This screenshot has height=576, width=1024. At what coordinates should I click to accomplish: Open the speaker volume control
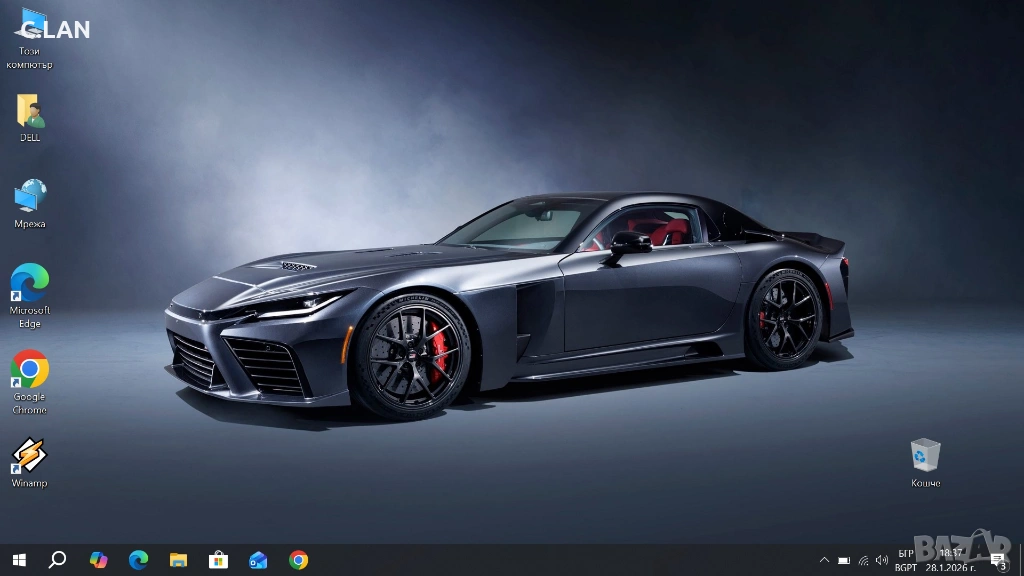pyautogui.click(x=882, y=560)
